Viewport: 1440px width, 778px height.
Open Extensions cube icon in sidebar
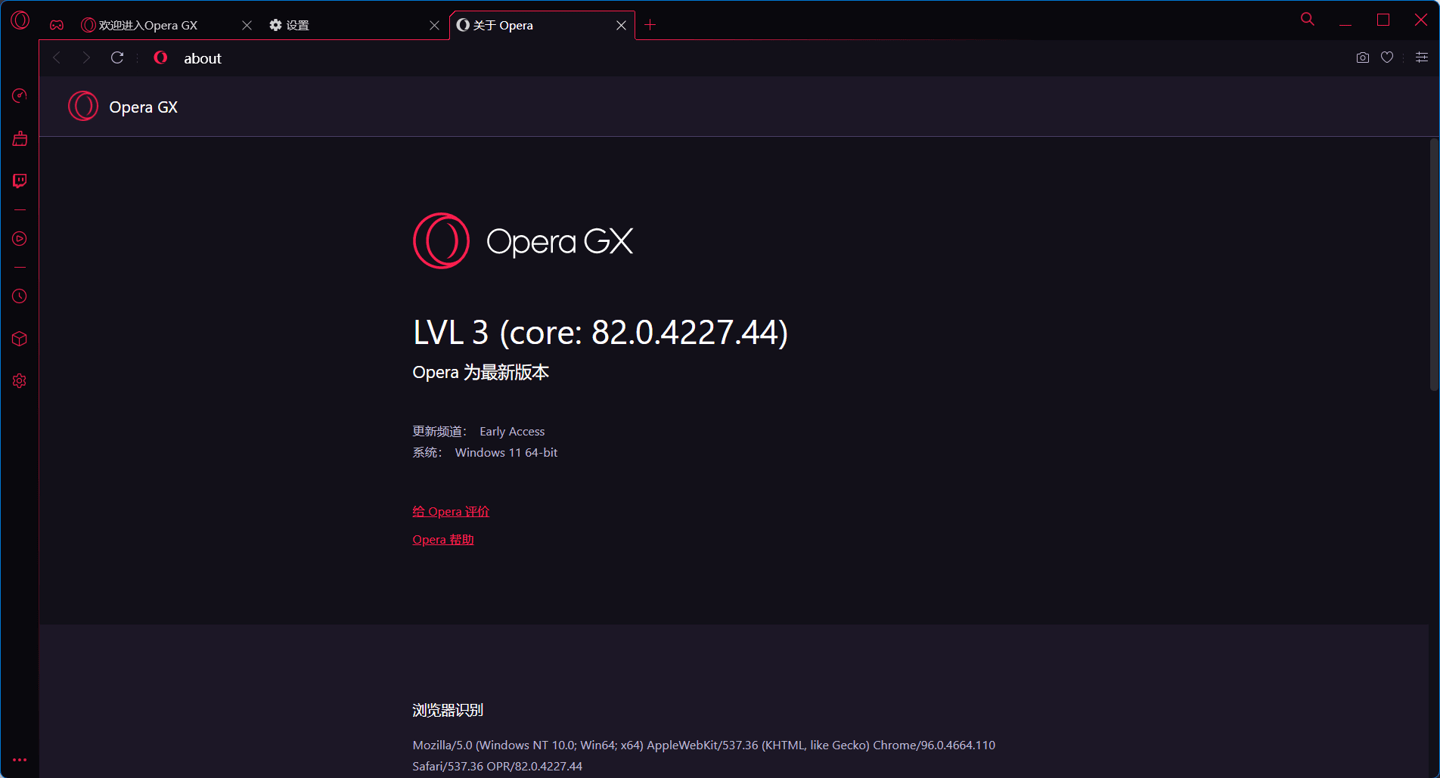click(19, 339)
